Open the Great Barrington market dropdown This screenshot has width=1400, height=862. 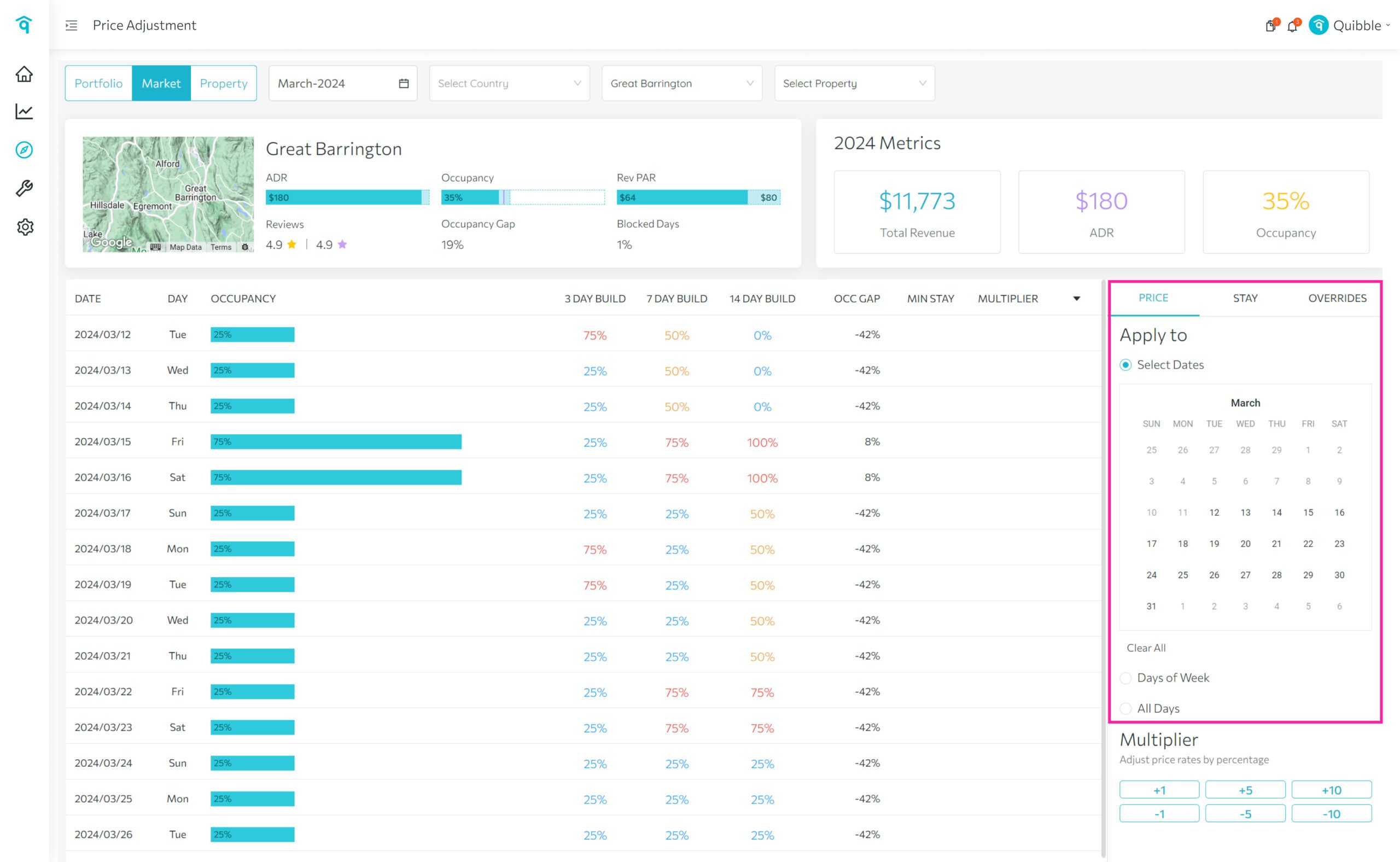682,83
